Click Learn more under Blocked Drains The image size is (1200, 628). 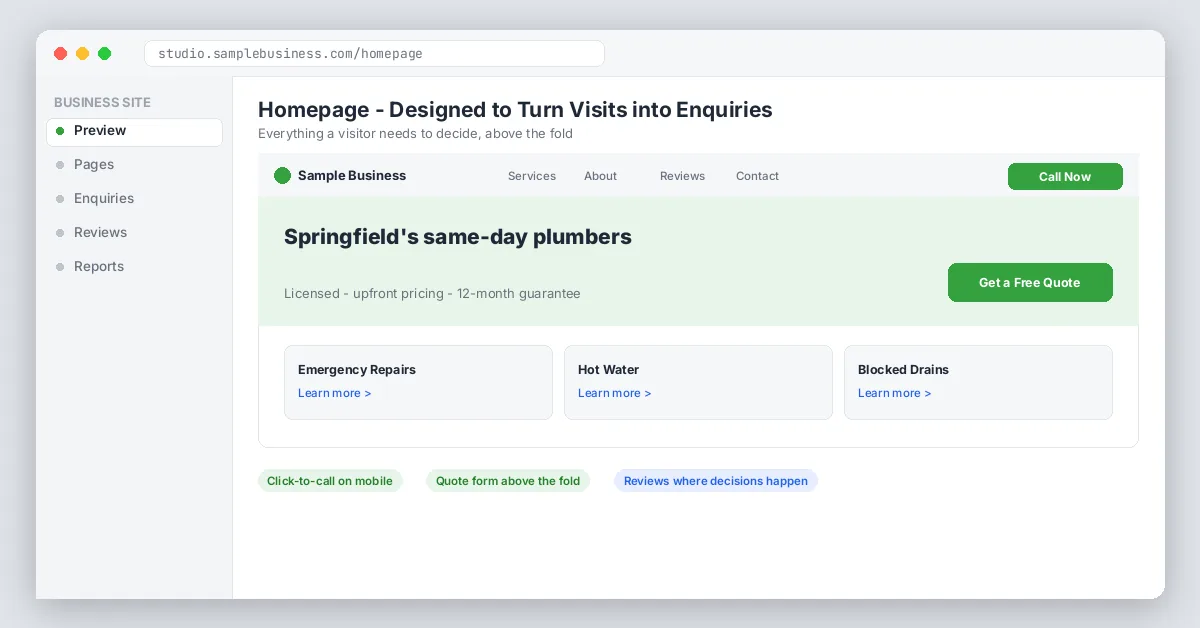click(x=895, y=393)
